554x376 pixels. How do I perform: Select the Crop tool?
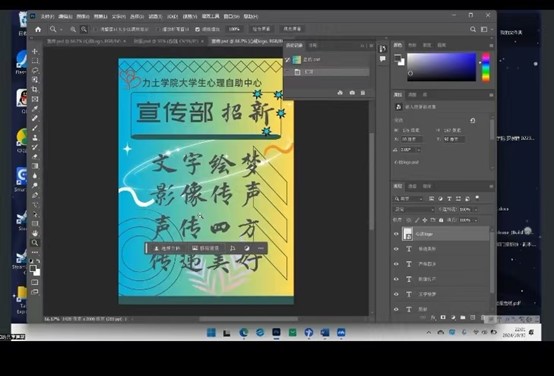click(35, 89)
